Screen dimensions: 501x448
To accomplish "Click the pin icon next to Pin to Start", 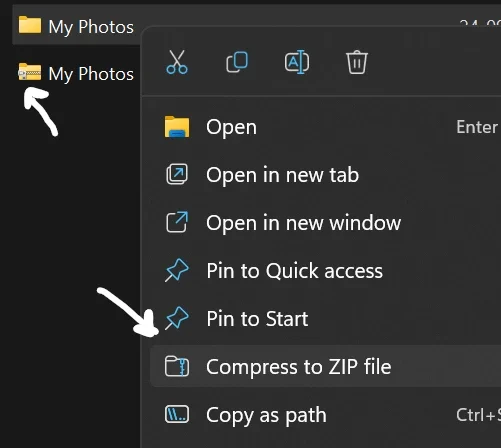I will point(177,318).
